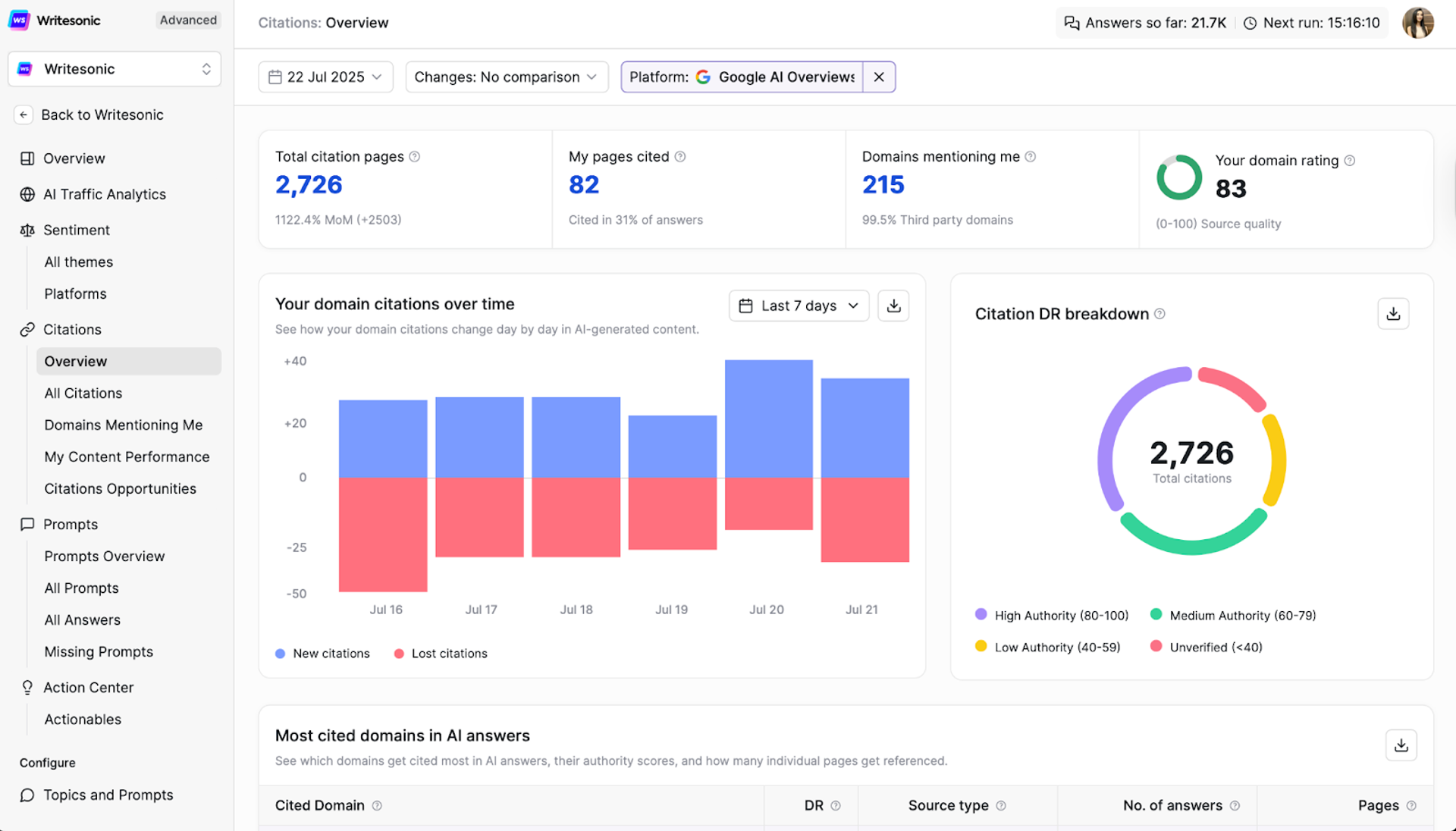Open the Writesonic workspace switcher dropdown
The height and width of the screenshot is (831, 1456).
(115, 69)
